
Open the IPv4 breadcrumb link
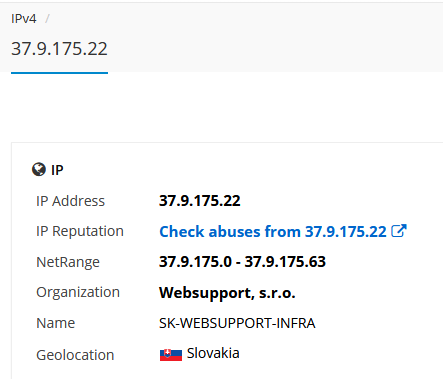click(24, 19)
